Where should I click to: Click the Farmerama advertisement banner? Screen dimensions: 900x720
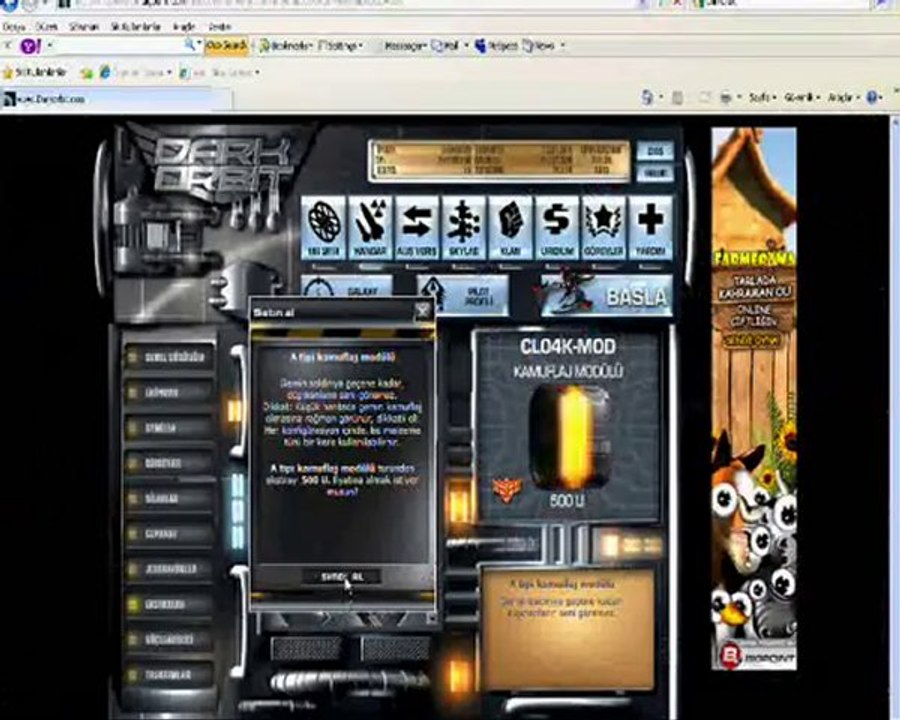click(x=754, y=398)
